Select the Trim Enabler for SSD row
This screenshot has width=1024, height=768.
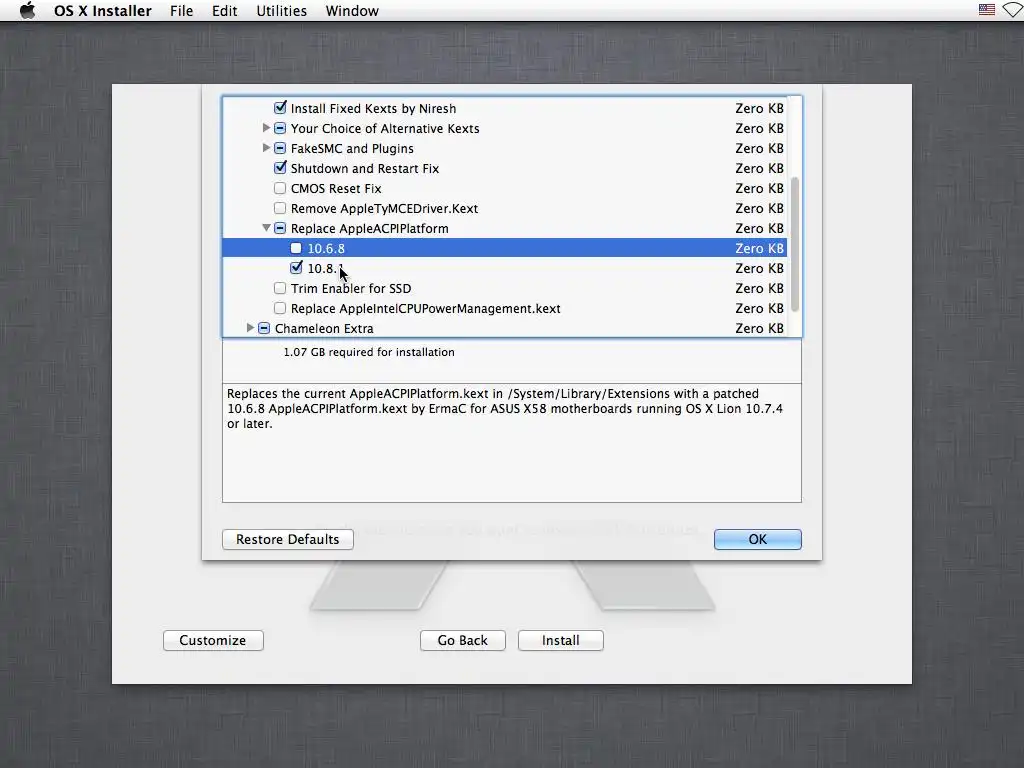coord(504,288)
